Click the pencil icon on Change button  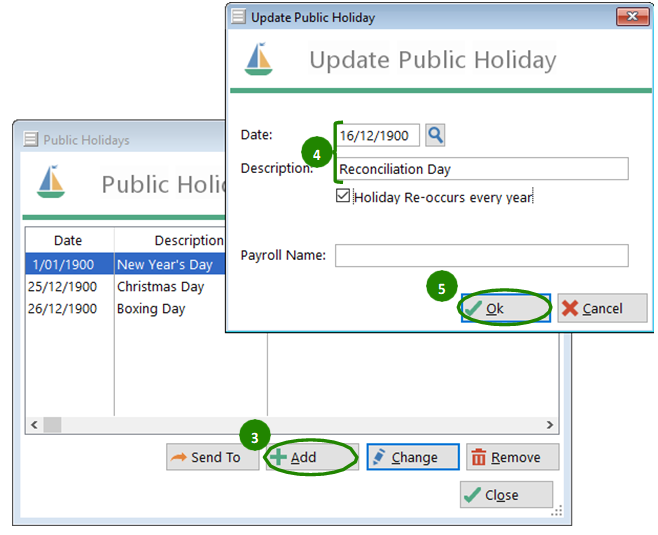pos(379,457)
